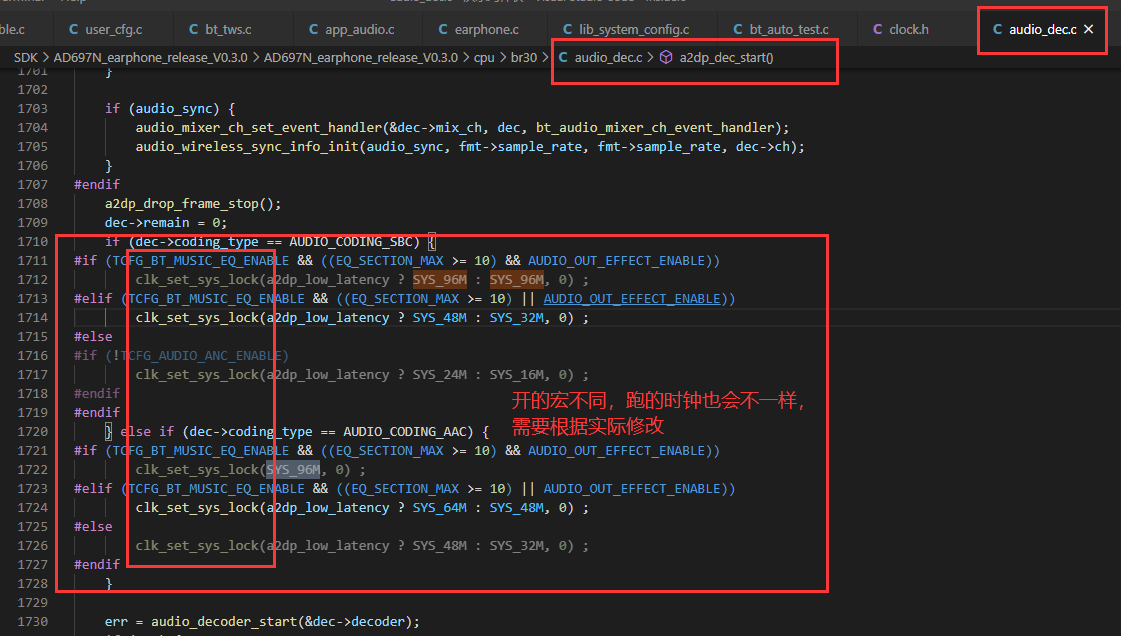
Task: Click the C file icon on lib_system_config.c tab
Action: coord(568,29)
